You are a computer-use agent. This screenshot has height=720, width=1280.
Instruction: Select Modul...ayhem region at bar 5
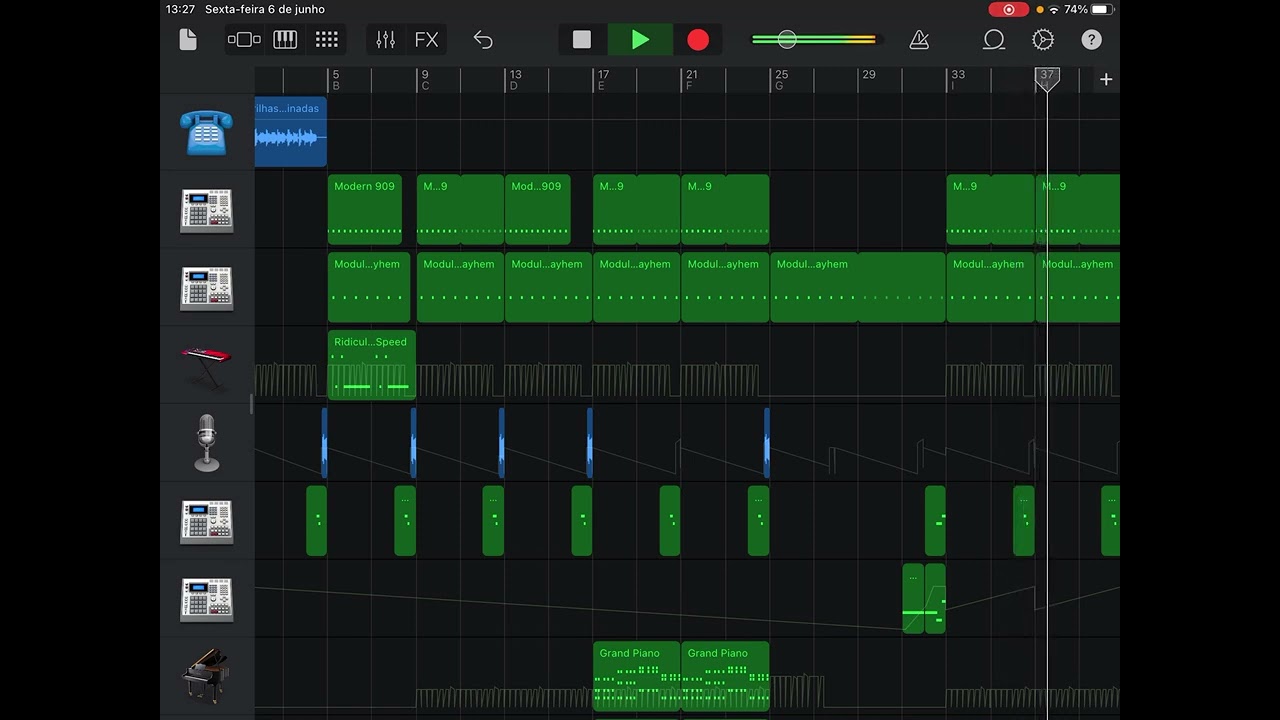[x=369, y=287]
